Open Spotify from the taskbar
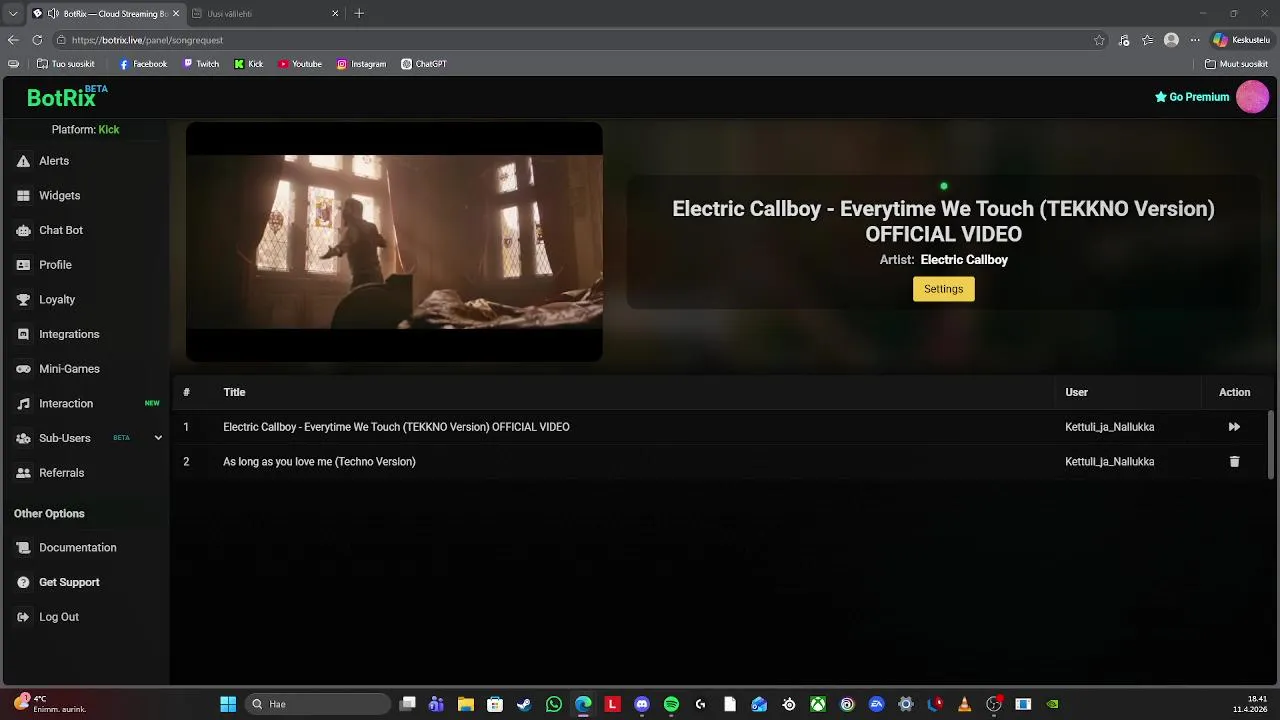1280x720 pixels. tap(671, 704)
